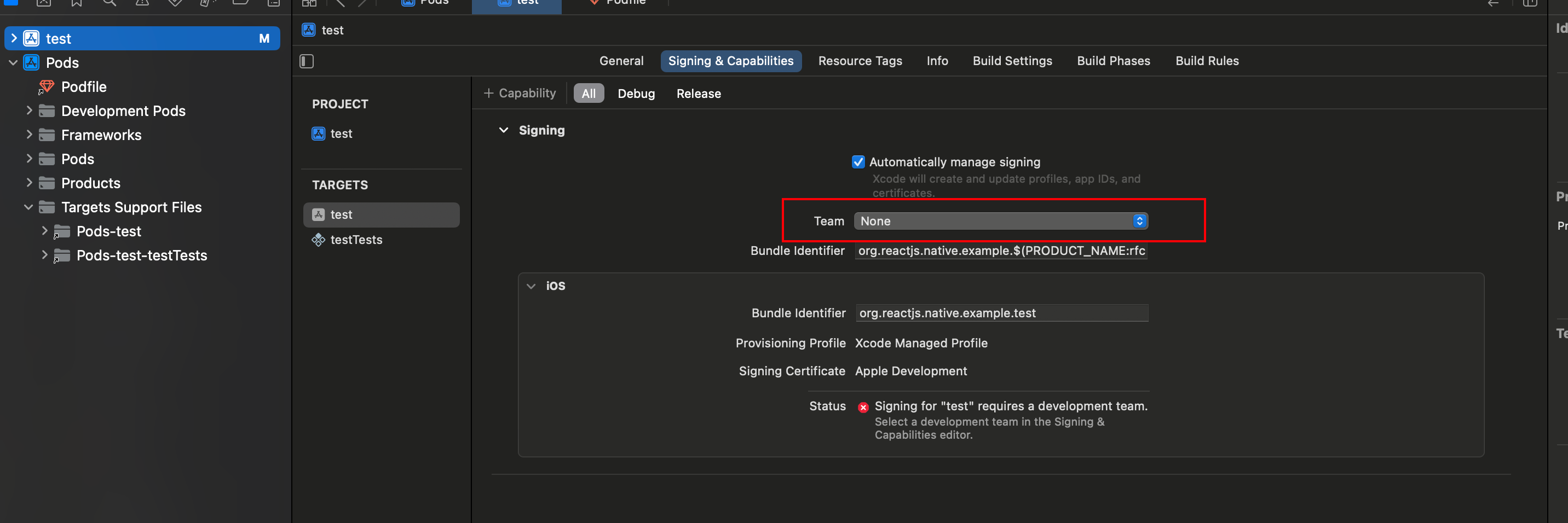Switch to the Podfile editor tab

(618, 3)
